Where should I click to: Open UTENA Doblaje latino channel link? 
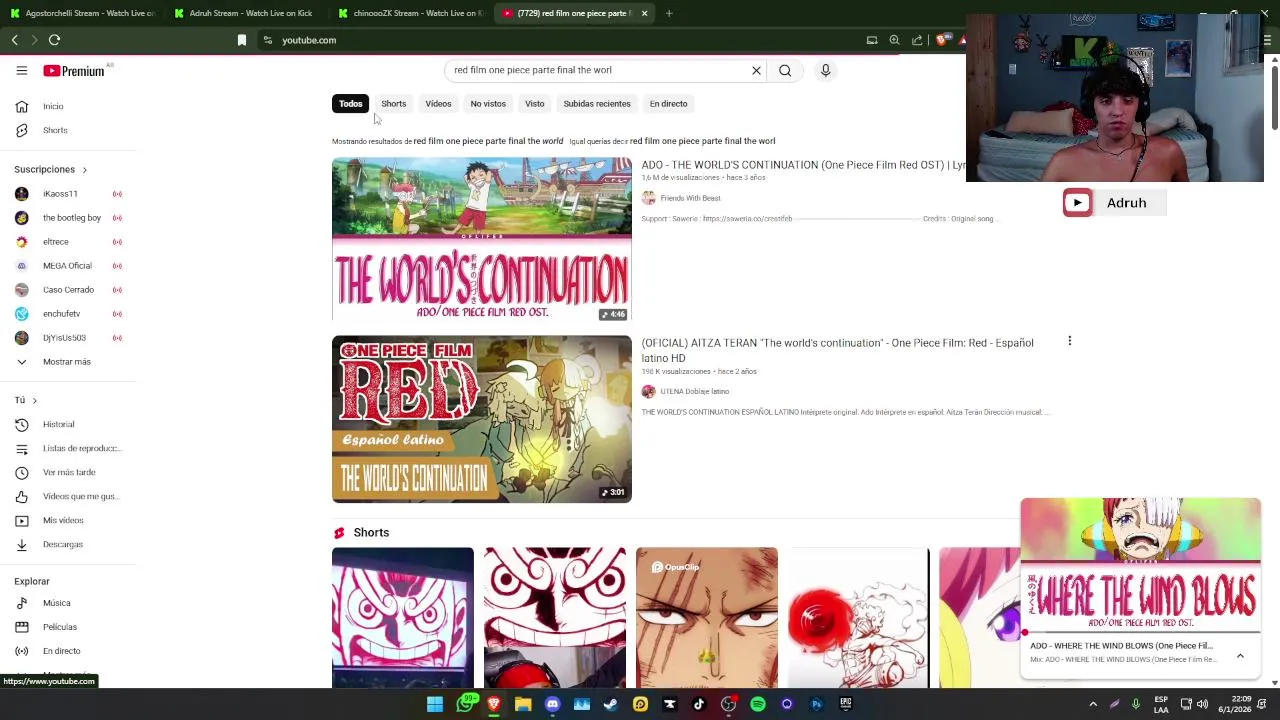point(694,391)
